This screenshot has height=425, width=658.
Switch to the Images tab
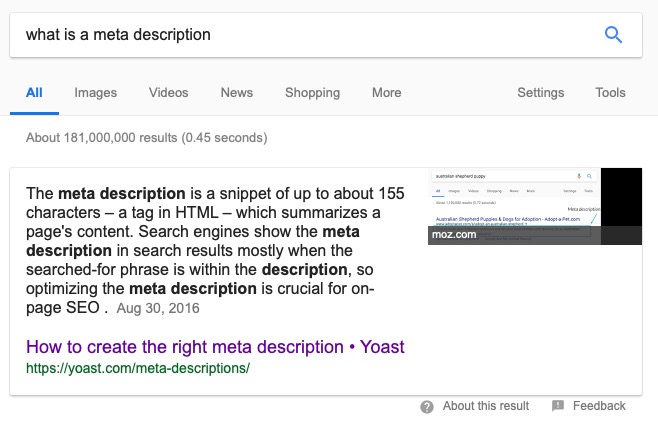95,93
